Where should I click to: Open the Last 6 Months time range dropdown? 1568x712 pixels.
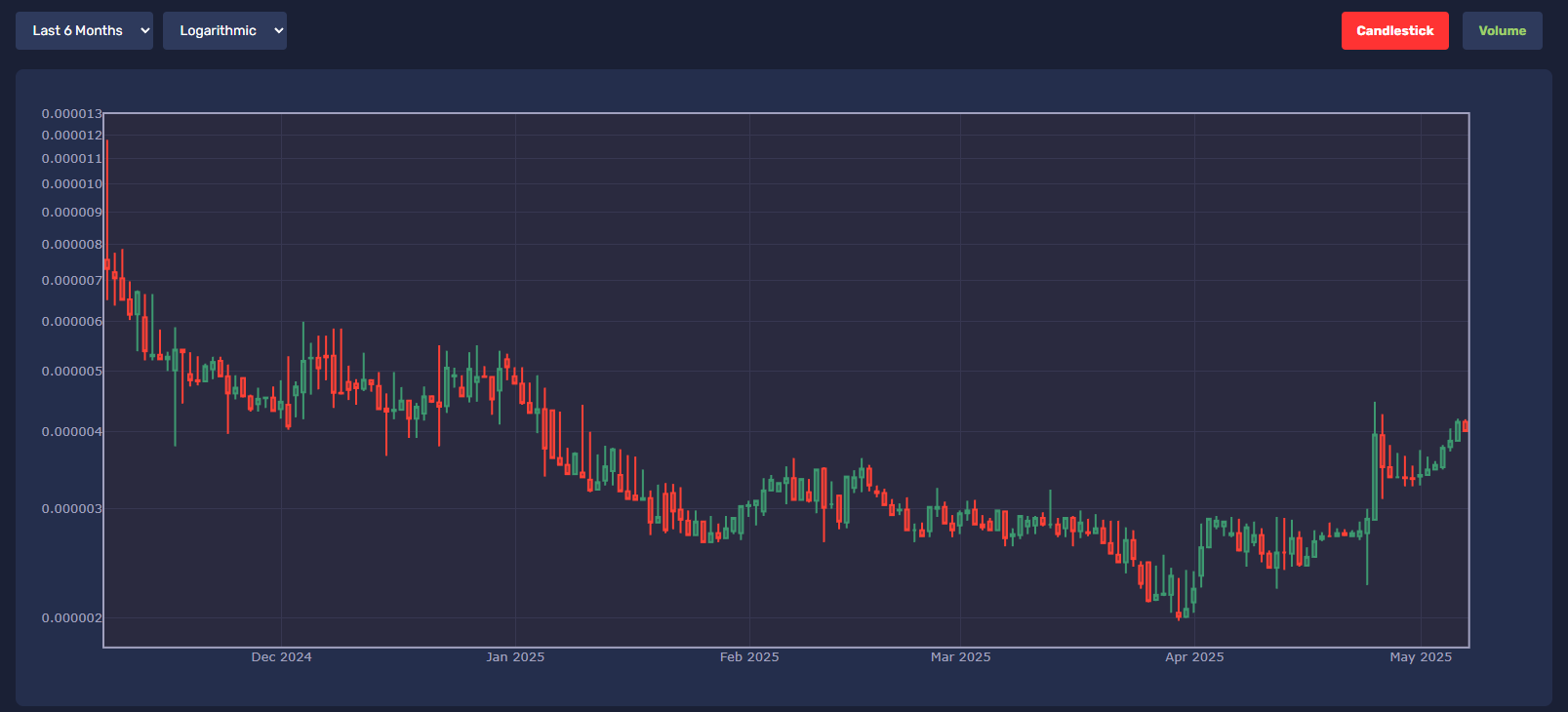pyautogui.click(x=84, y=30)
